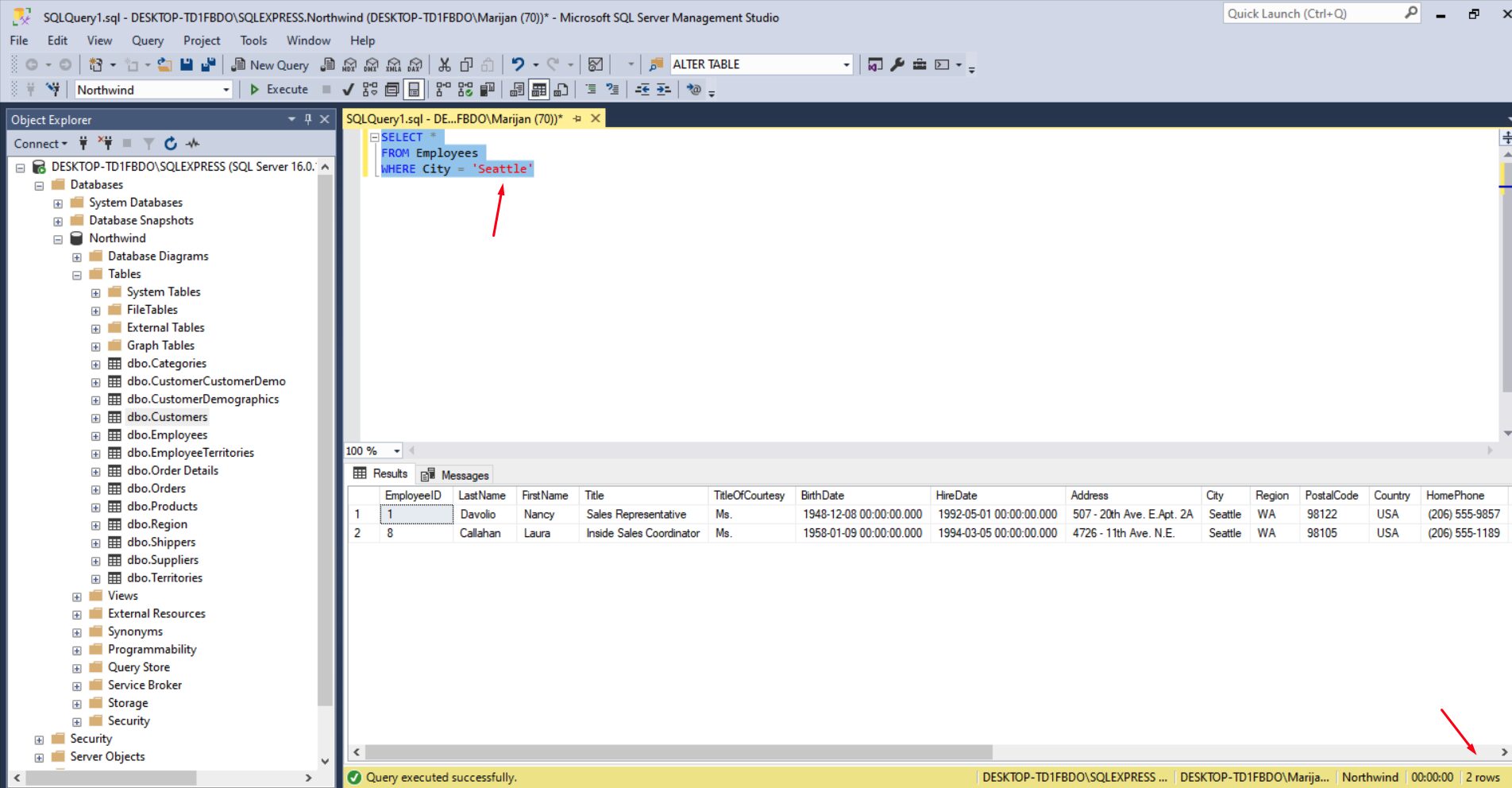Image resolution: width=1512 pixels, height=788 pixels.
Task: Click the DMX query icon
Action: point(372,64)
